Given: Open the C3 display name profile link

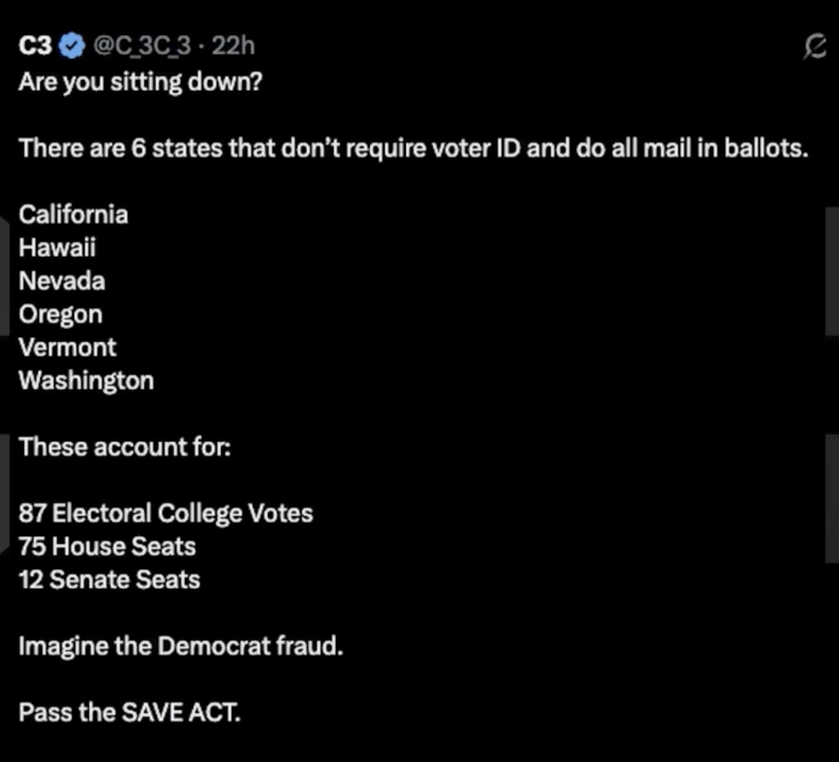Looking at the screenshot, I should coord(36,46).
